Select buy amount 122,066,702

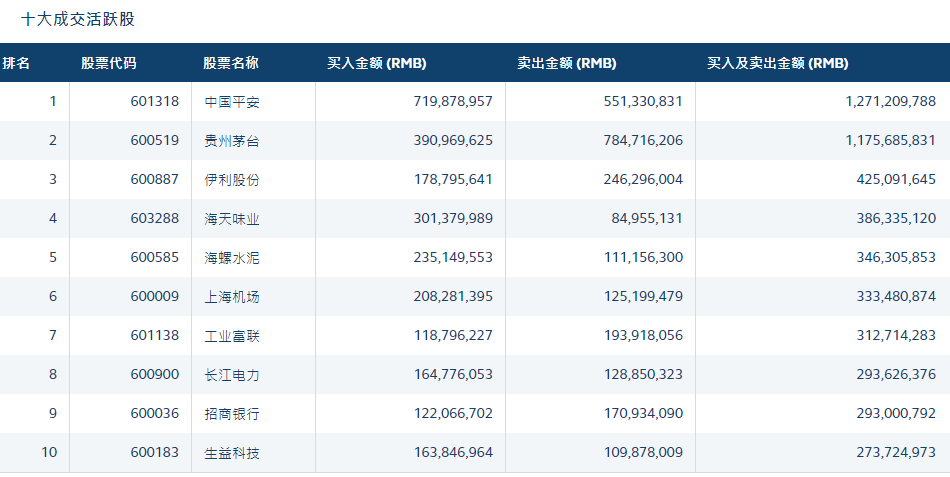(x=453, y=413)
